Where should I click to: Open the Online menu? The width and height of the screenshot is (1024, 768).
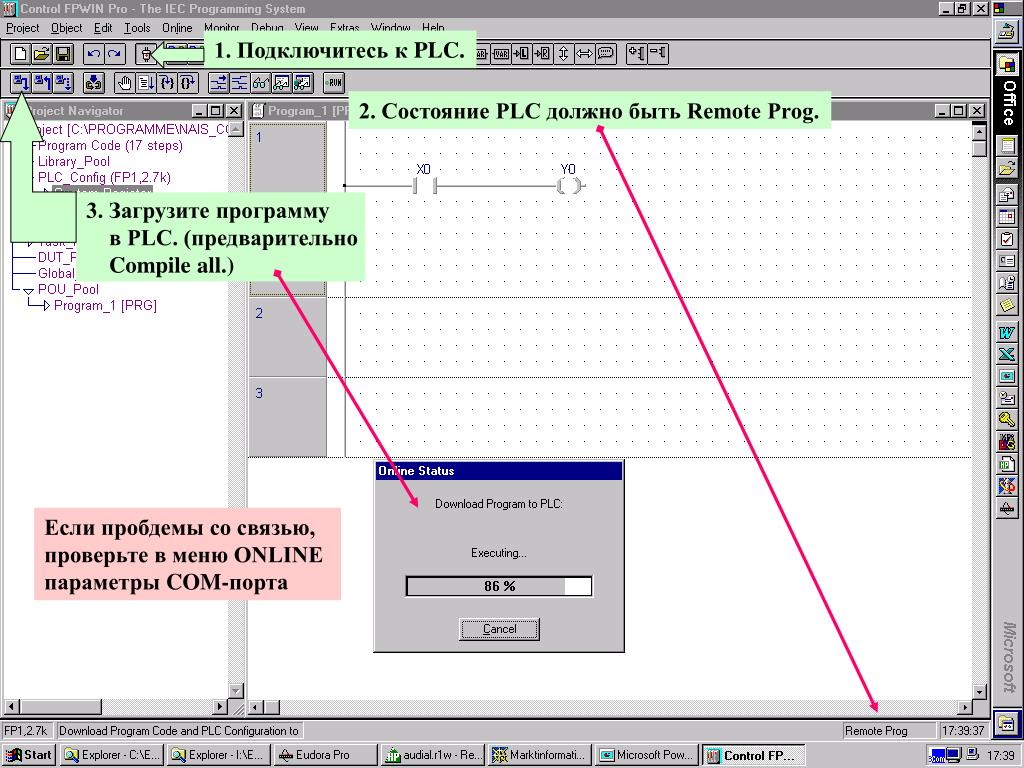(177, 28)
